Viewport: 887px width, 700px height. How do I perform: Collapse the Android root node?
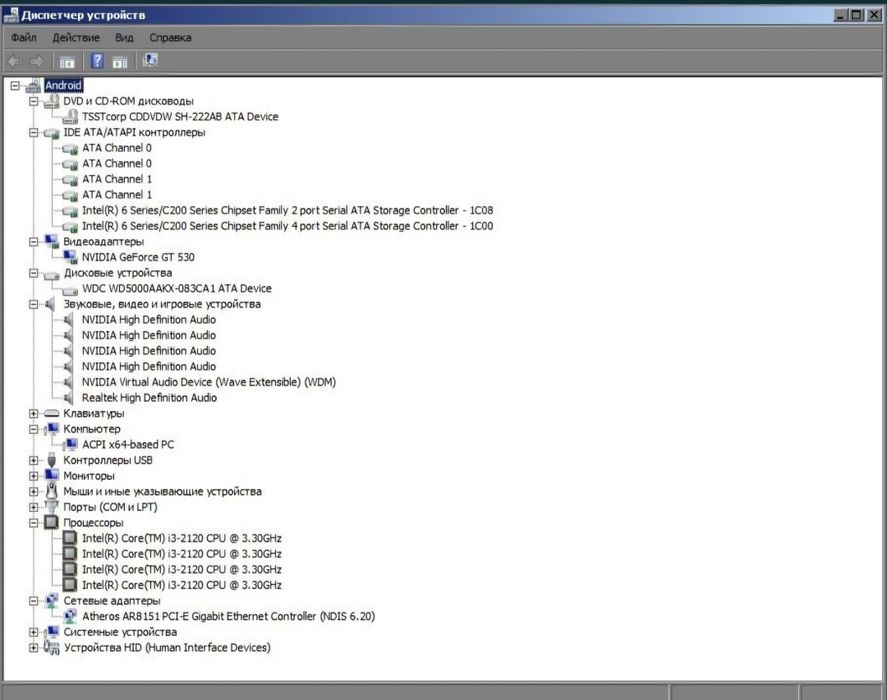[15, 86]
